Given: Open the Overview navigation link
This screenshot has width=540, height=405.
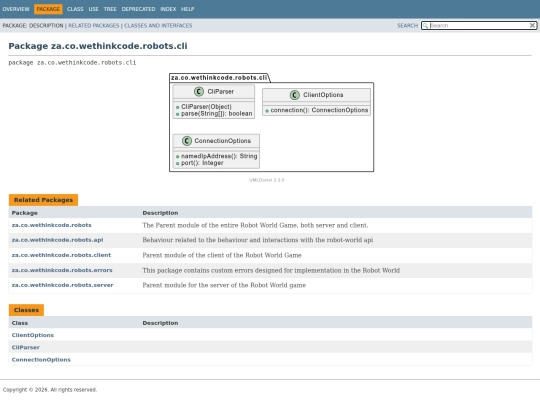Looking at the screenshot, I should 16,9.
